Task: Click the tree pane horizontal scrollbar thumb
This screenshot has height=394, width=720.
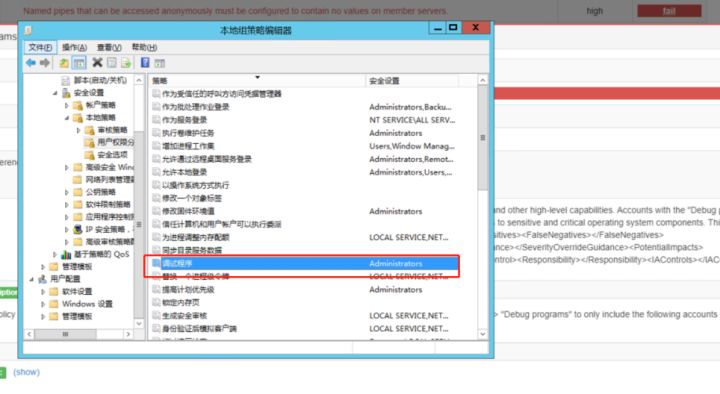Action: (66, 334)
